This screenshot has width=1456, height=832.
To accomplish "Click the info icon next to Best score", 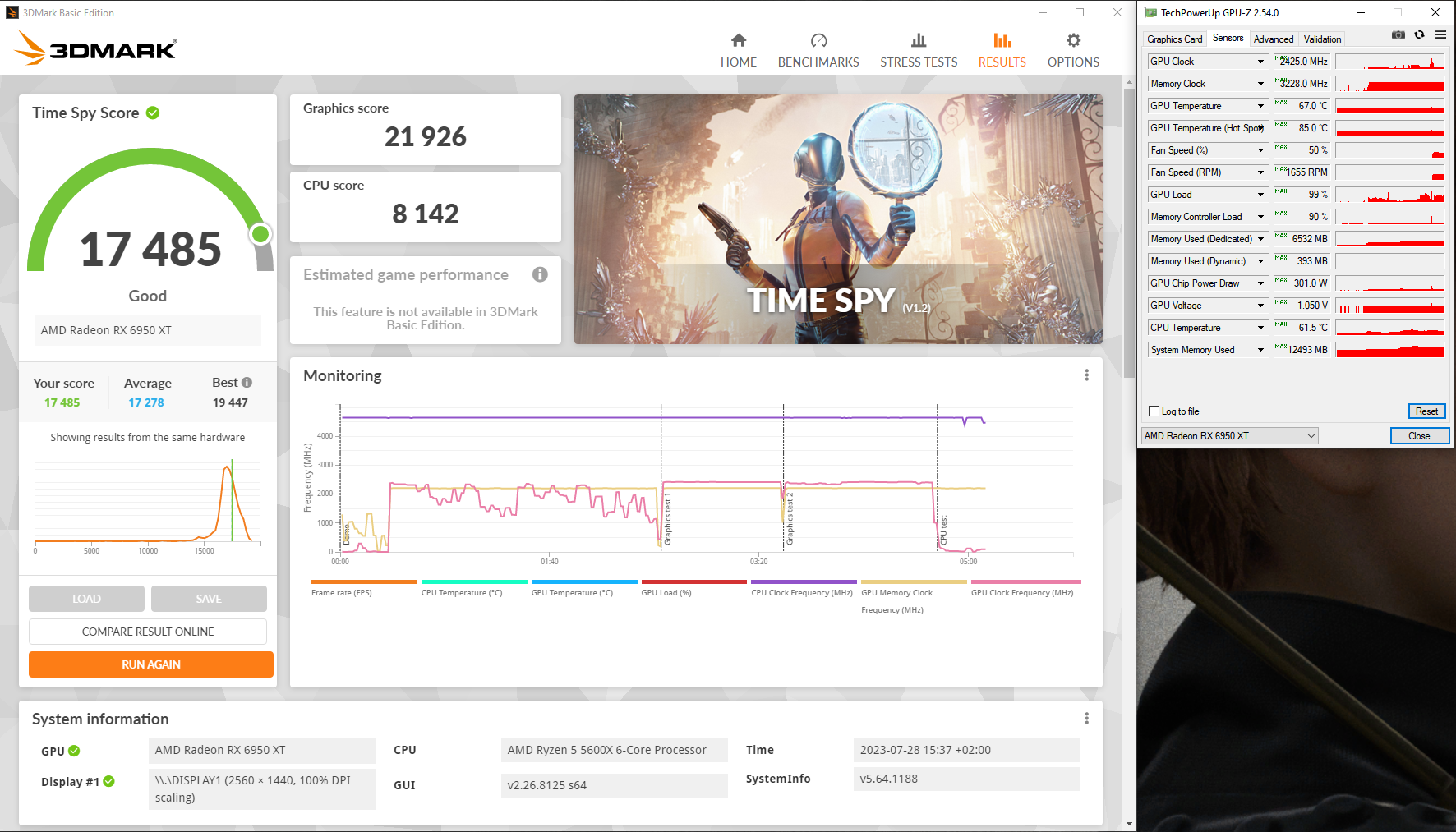I will (247, 382).
